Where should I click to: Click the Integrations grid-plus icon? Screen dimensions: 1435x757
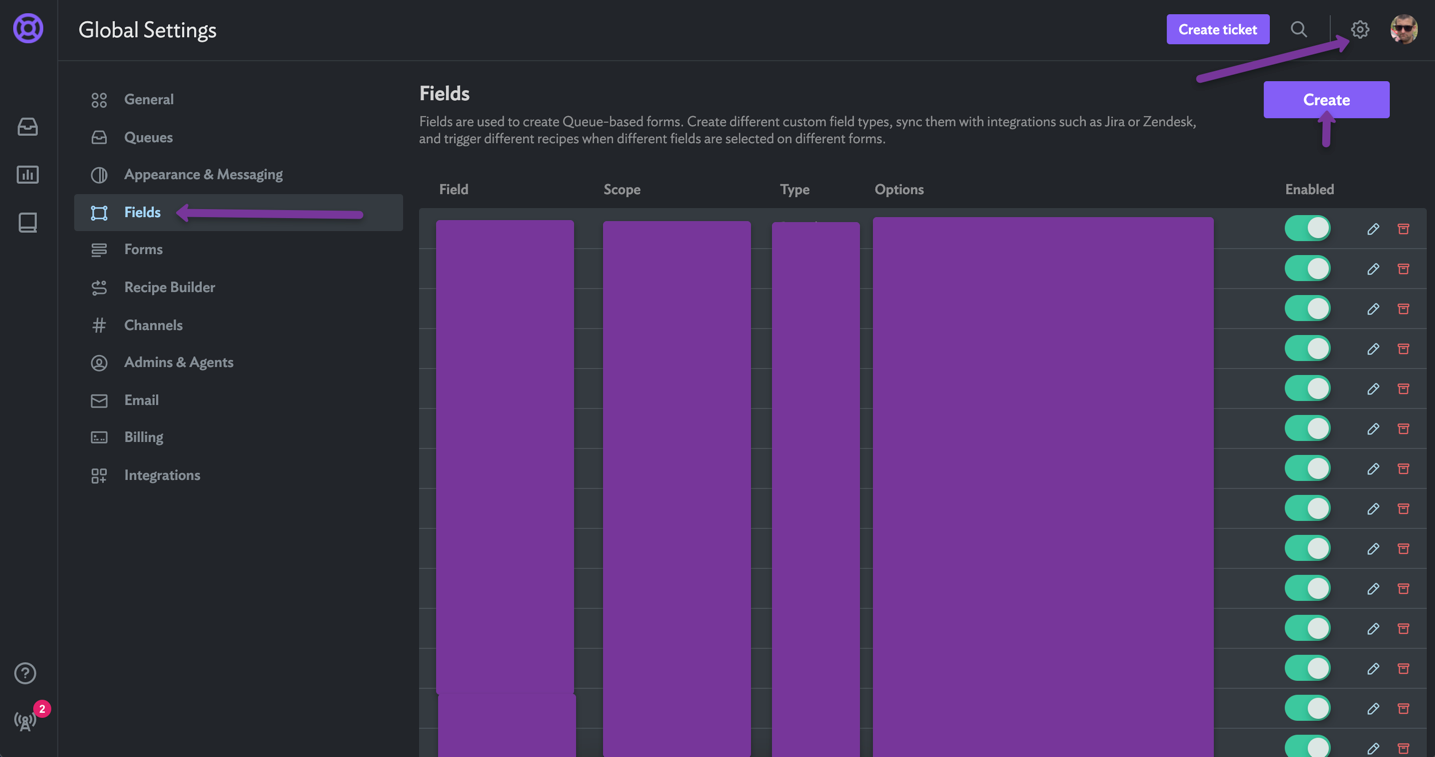click(x=99, y=476)
